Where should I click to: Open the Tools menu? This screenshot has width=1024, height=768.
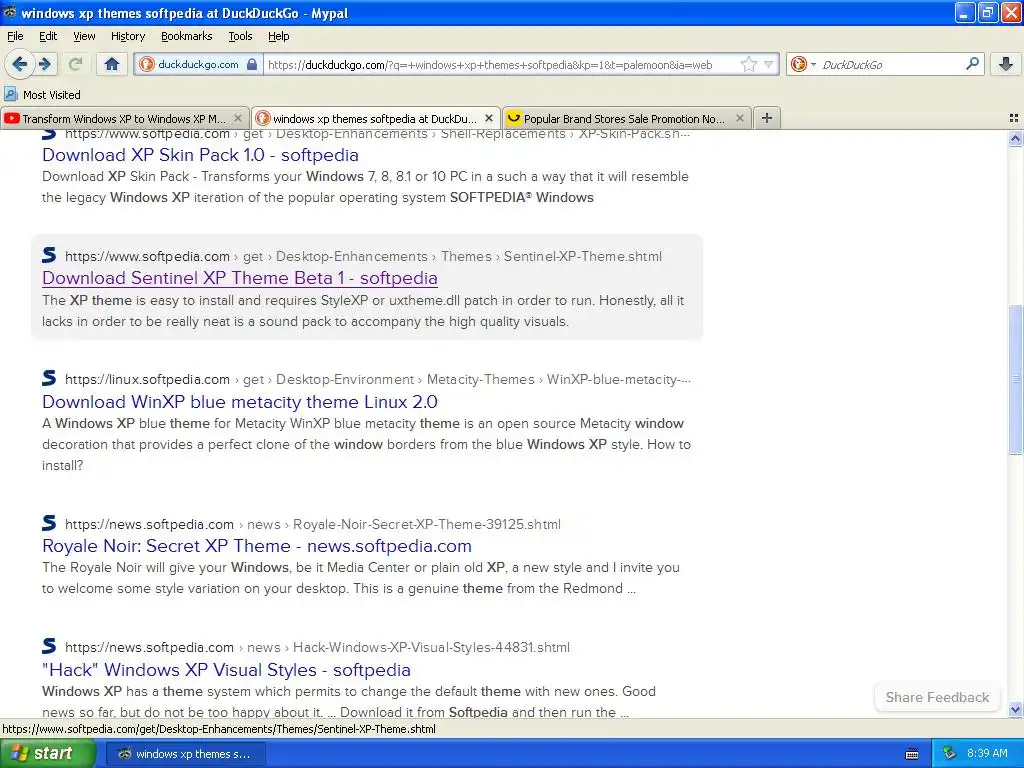240,36
